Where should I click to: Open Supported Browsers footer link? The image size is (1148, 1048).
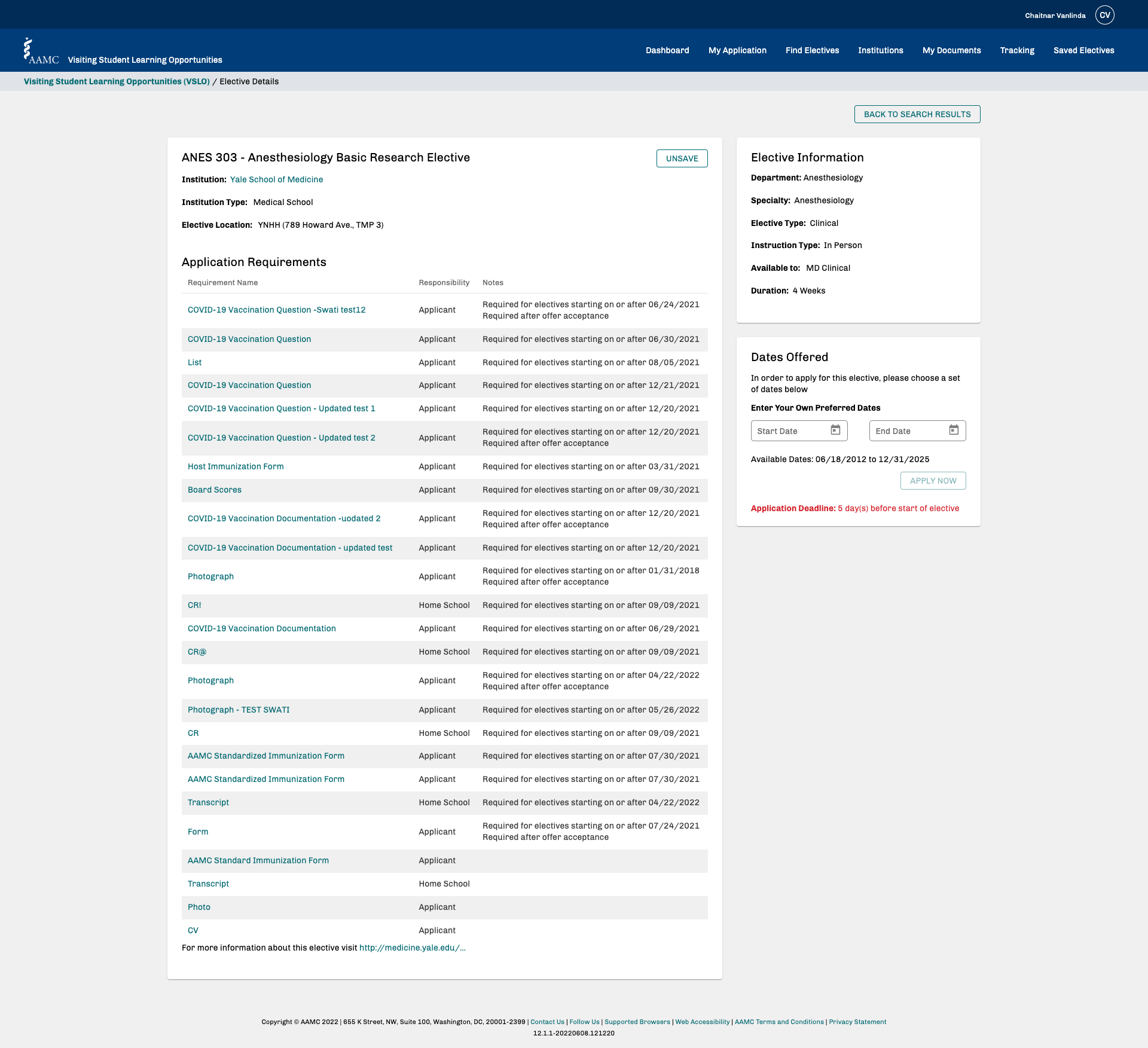coord(637,1022)
